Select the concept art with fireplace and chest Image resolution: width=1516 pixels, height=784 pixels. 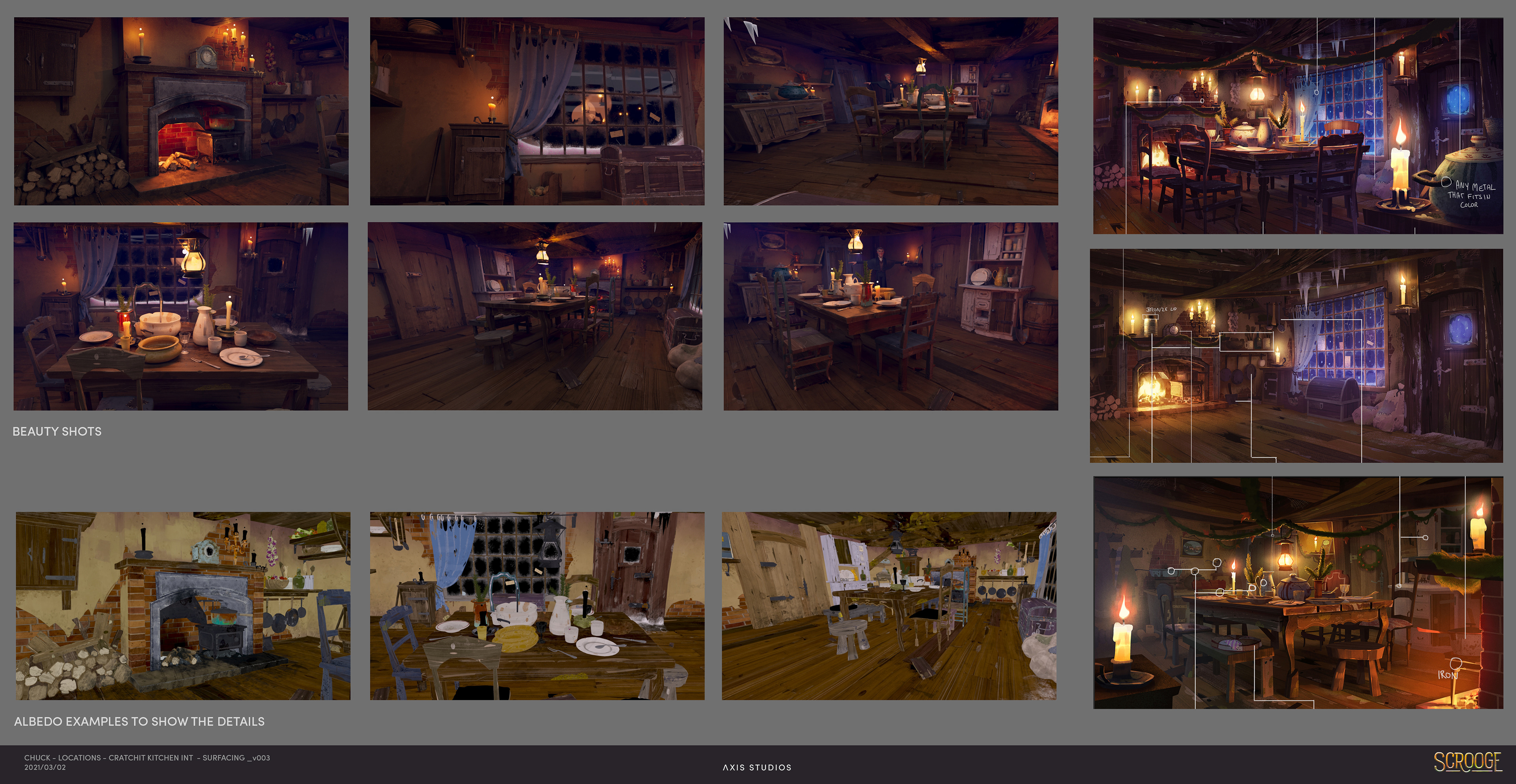point(1296,356)
